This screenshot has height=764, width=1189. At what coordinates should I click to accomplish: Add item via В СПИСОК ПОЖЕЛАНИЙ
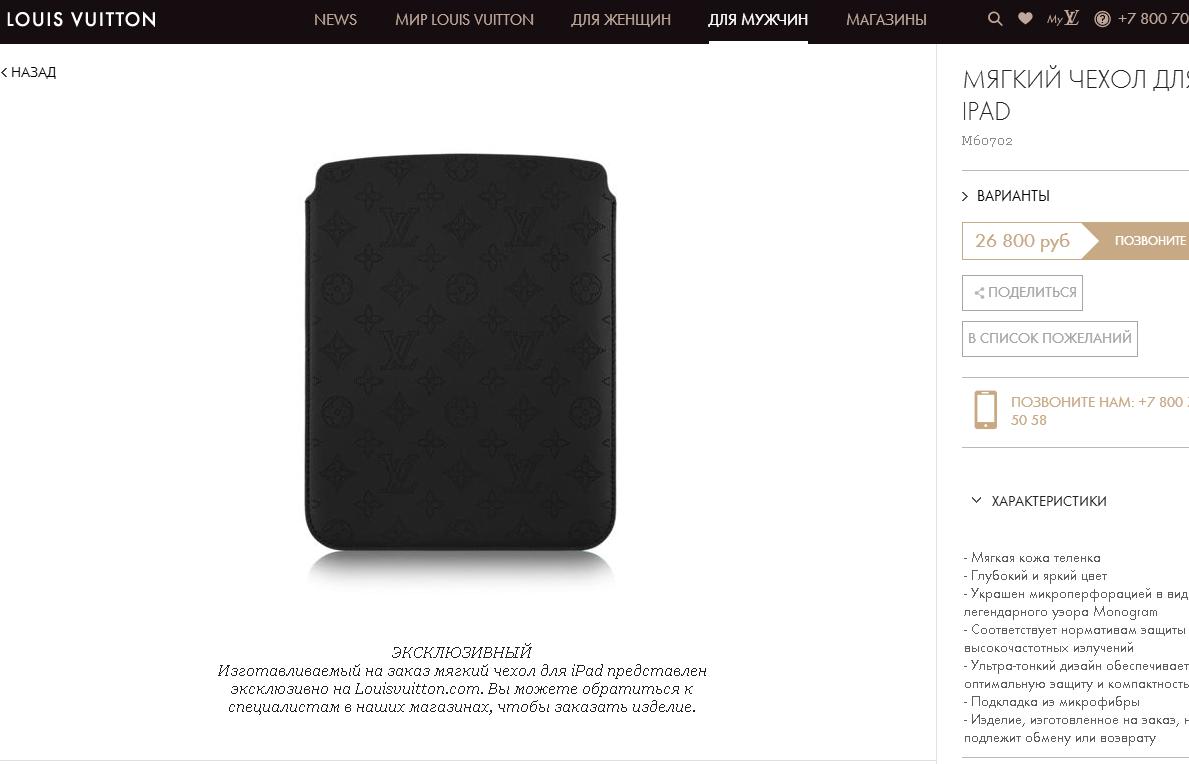tap(1049, 339)
